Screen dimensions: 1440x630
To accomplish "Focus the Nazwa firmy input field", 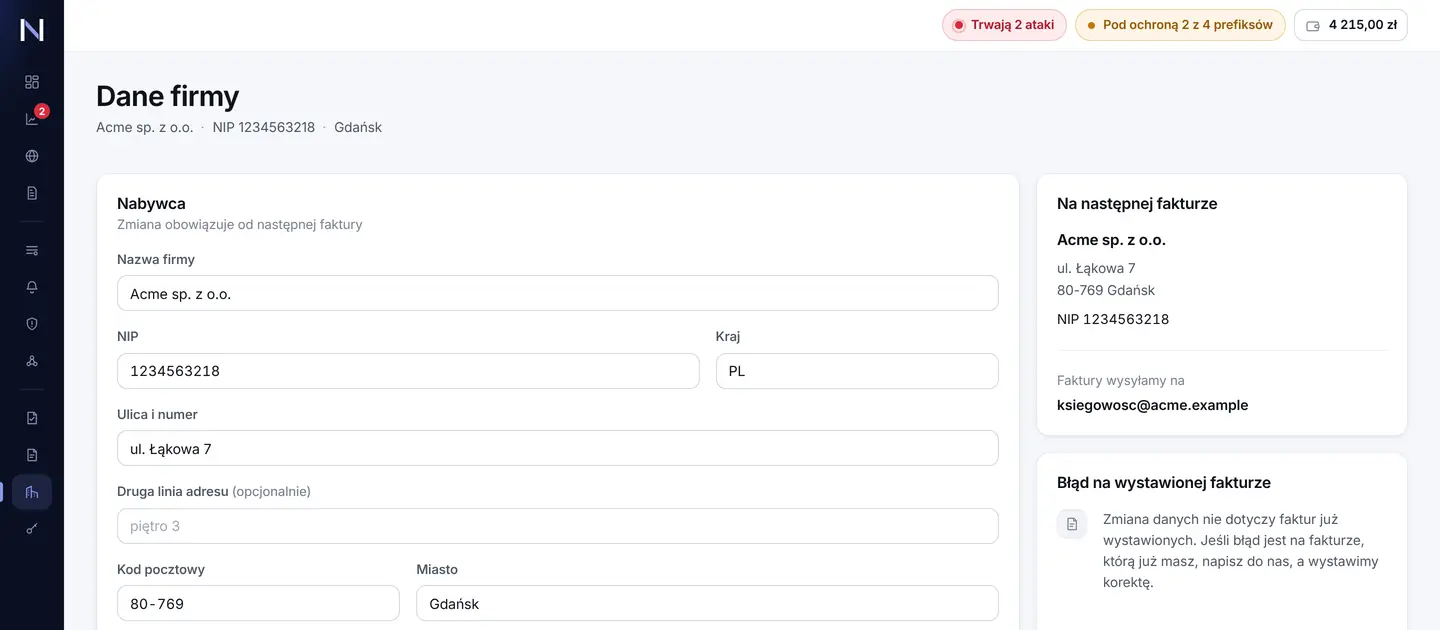I will coord(558,293).
